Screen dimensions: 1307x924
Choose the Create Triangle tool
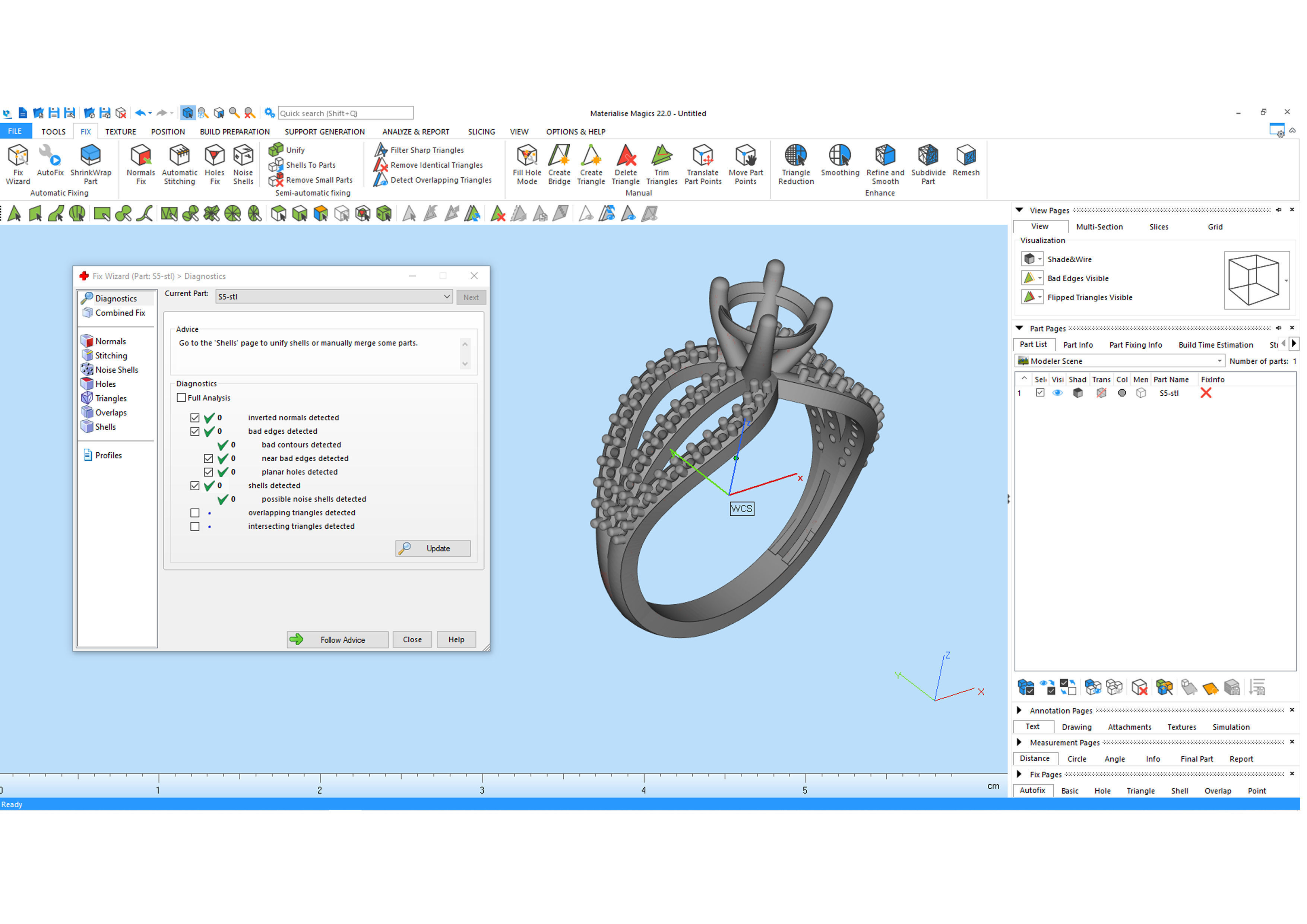click(591, 165)
